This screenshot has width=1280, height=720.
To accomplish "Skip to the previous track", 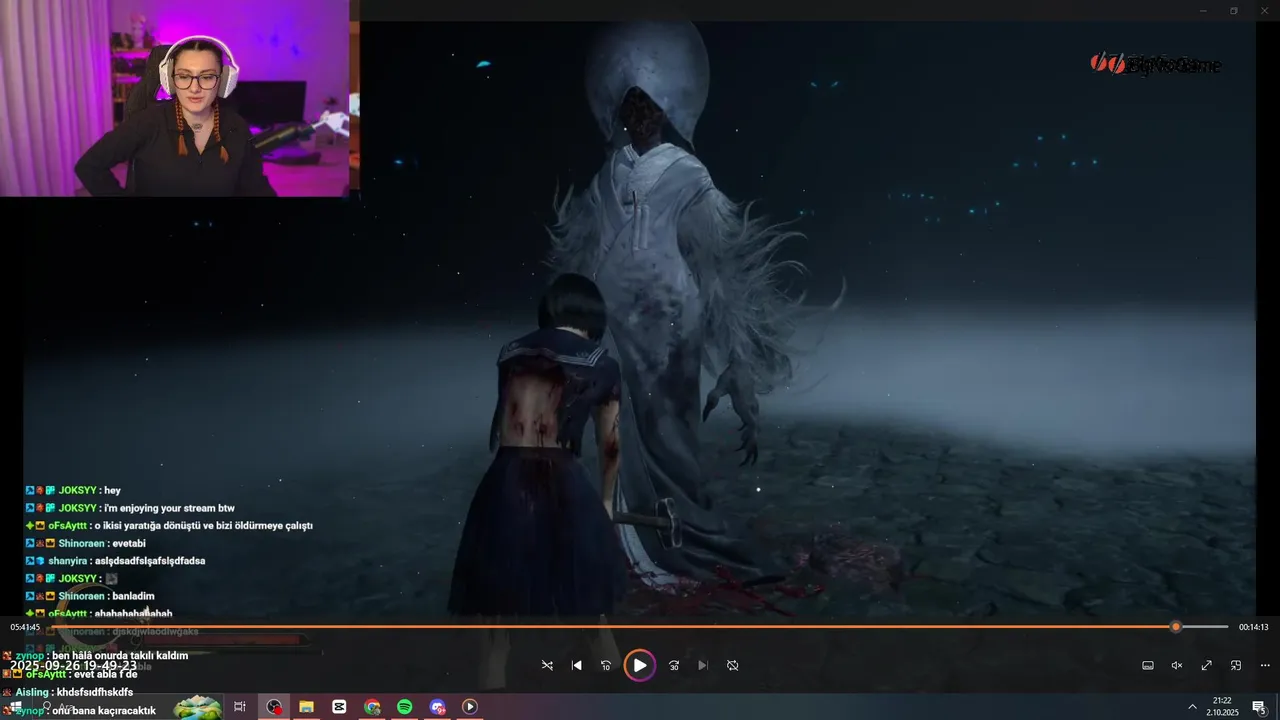I will pyautogui.click(x=577, y=665).
